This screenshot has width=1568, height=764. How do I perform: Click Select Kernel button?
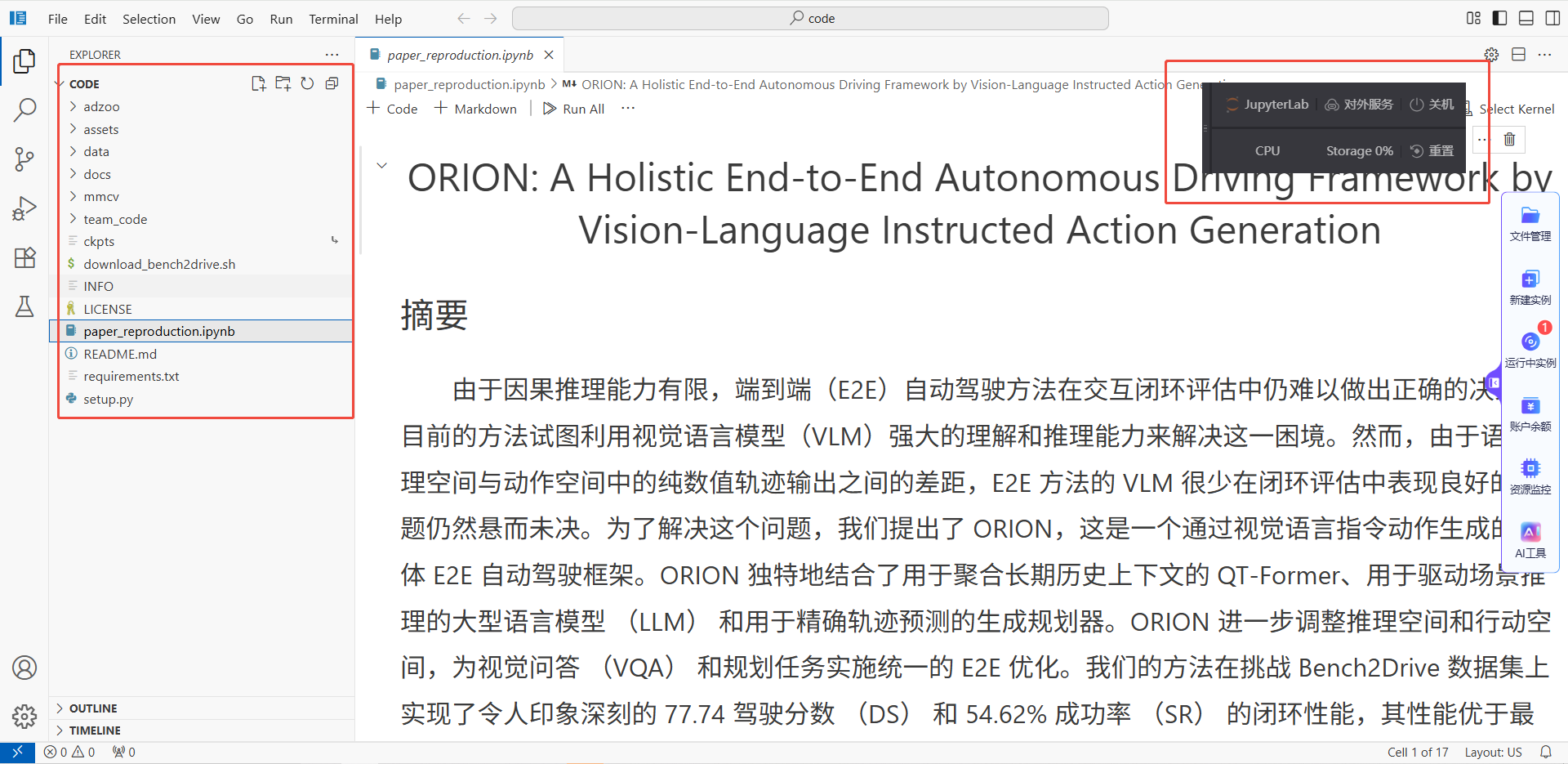[x=1517, y=109]
